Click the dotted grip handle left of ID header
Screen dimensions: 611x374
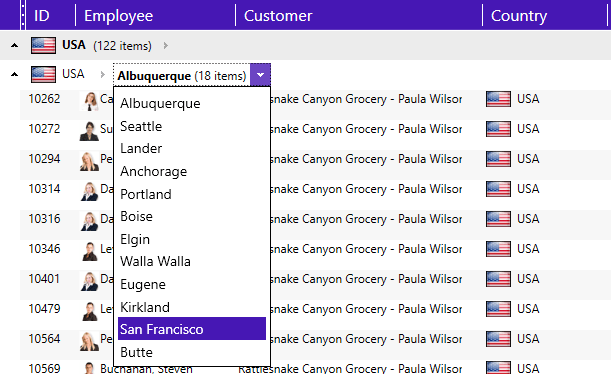[23, 15]
